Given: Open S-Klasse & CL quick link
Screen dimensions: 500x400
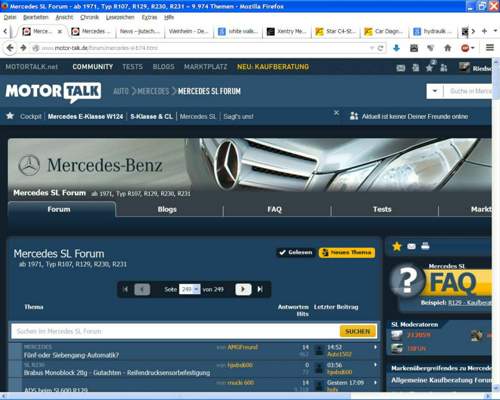Looking at the screenshot, I should pyautogui.click(x=151, y=116).
